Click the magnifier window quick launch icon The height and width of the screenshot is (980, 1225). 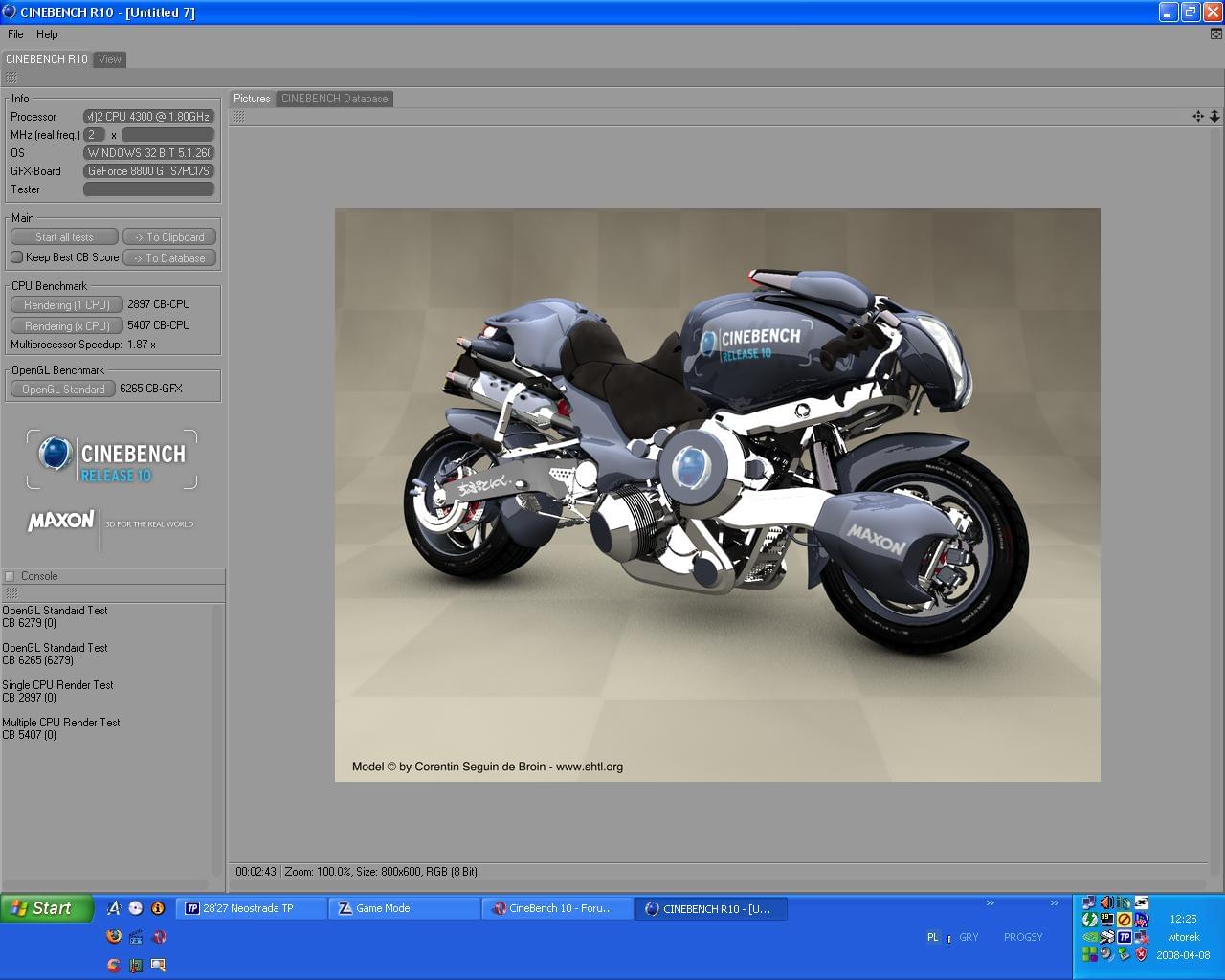click(x=158, y=965)
